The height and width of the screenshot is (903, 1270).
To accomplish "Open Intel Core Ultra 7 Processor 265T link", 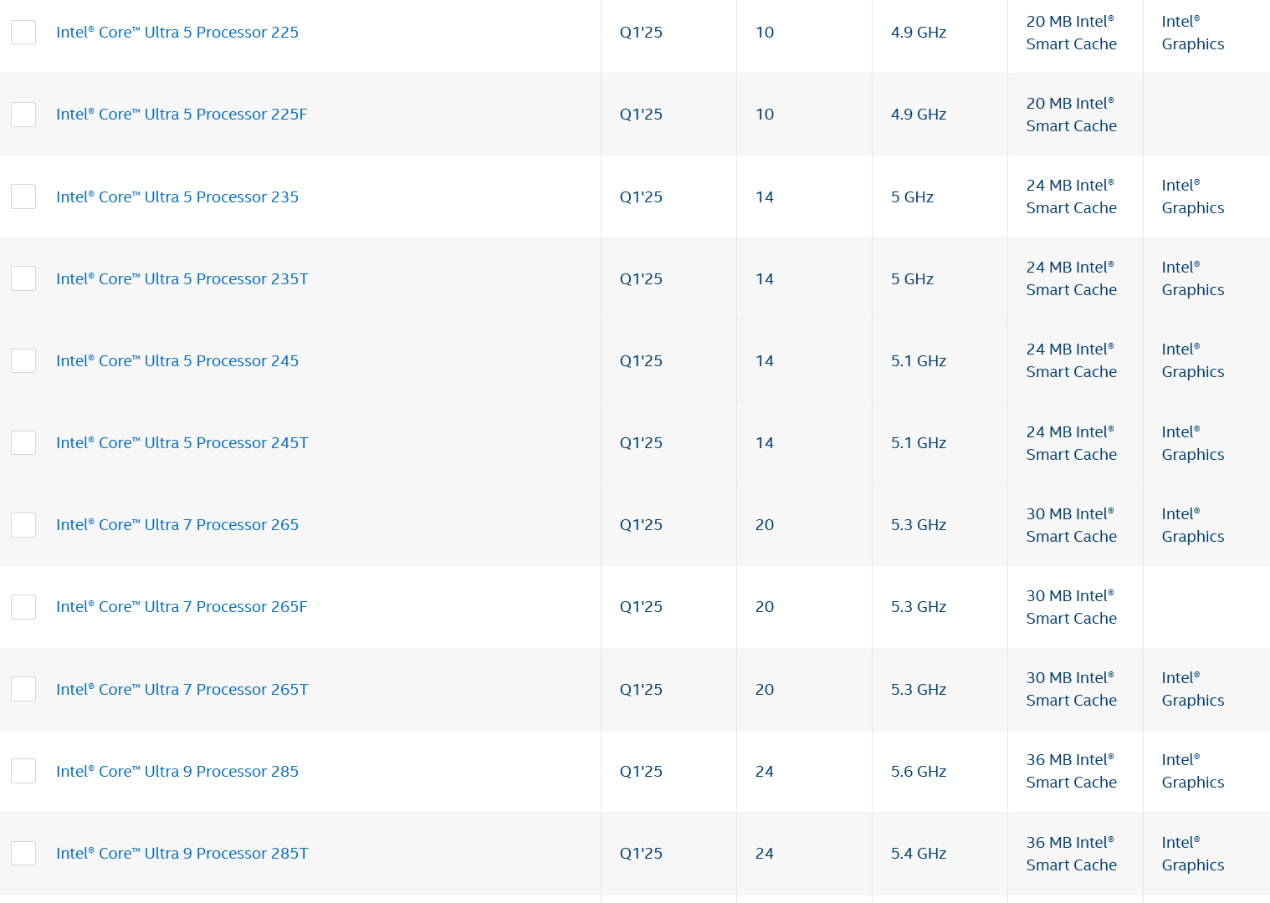I will 182,689.
